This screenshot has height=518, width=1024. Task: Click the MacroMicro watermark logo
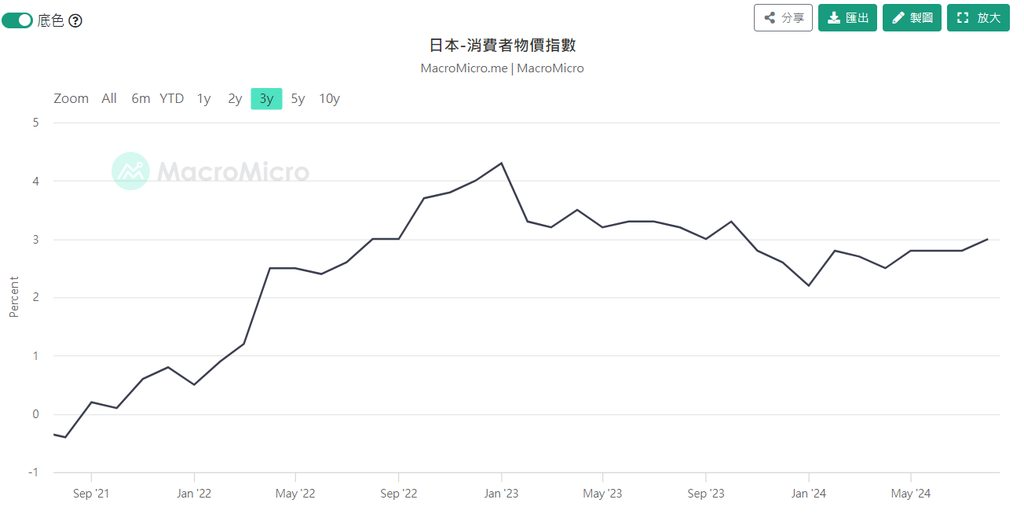(x=211, y=171)
